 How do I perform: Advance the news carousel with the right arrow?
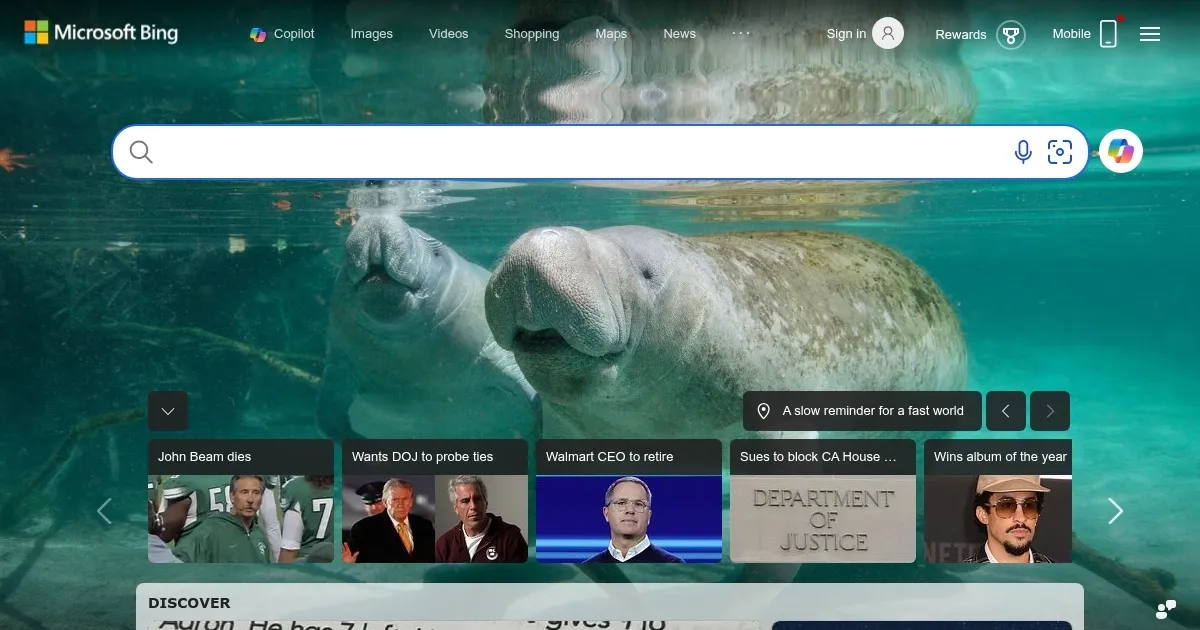1115,511
